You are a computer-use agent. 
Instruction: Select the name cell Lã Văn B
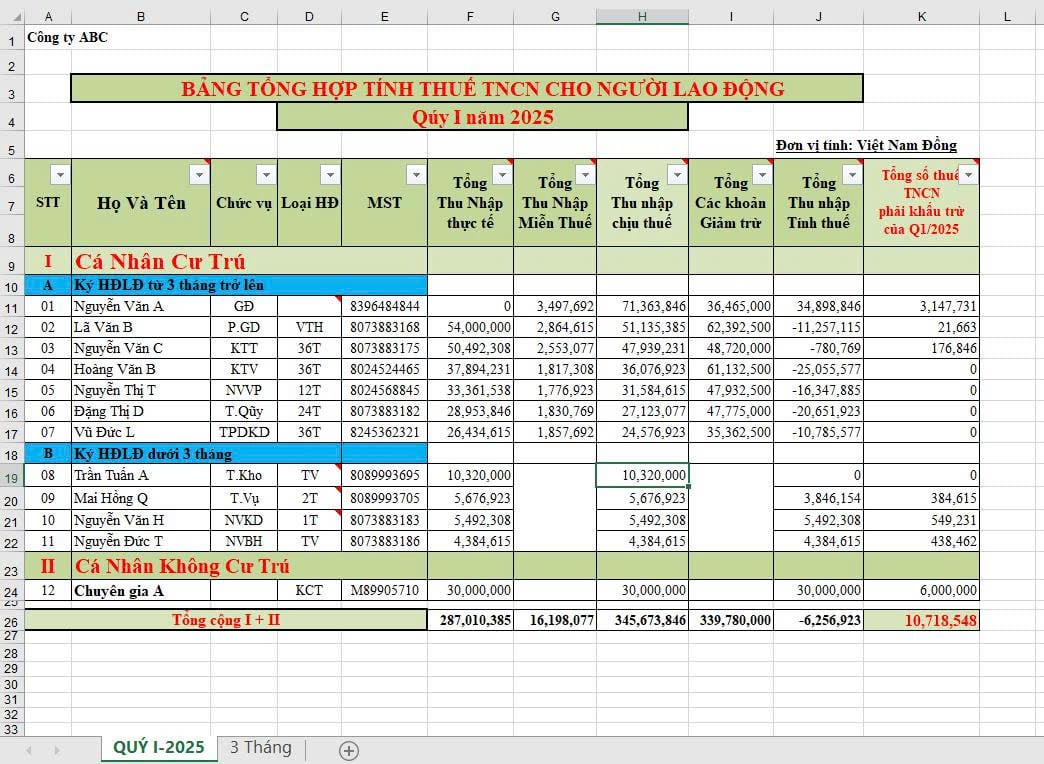click(x=140, y=327)
